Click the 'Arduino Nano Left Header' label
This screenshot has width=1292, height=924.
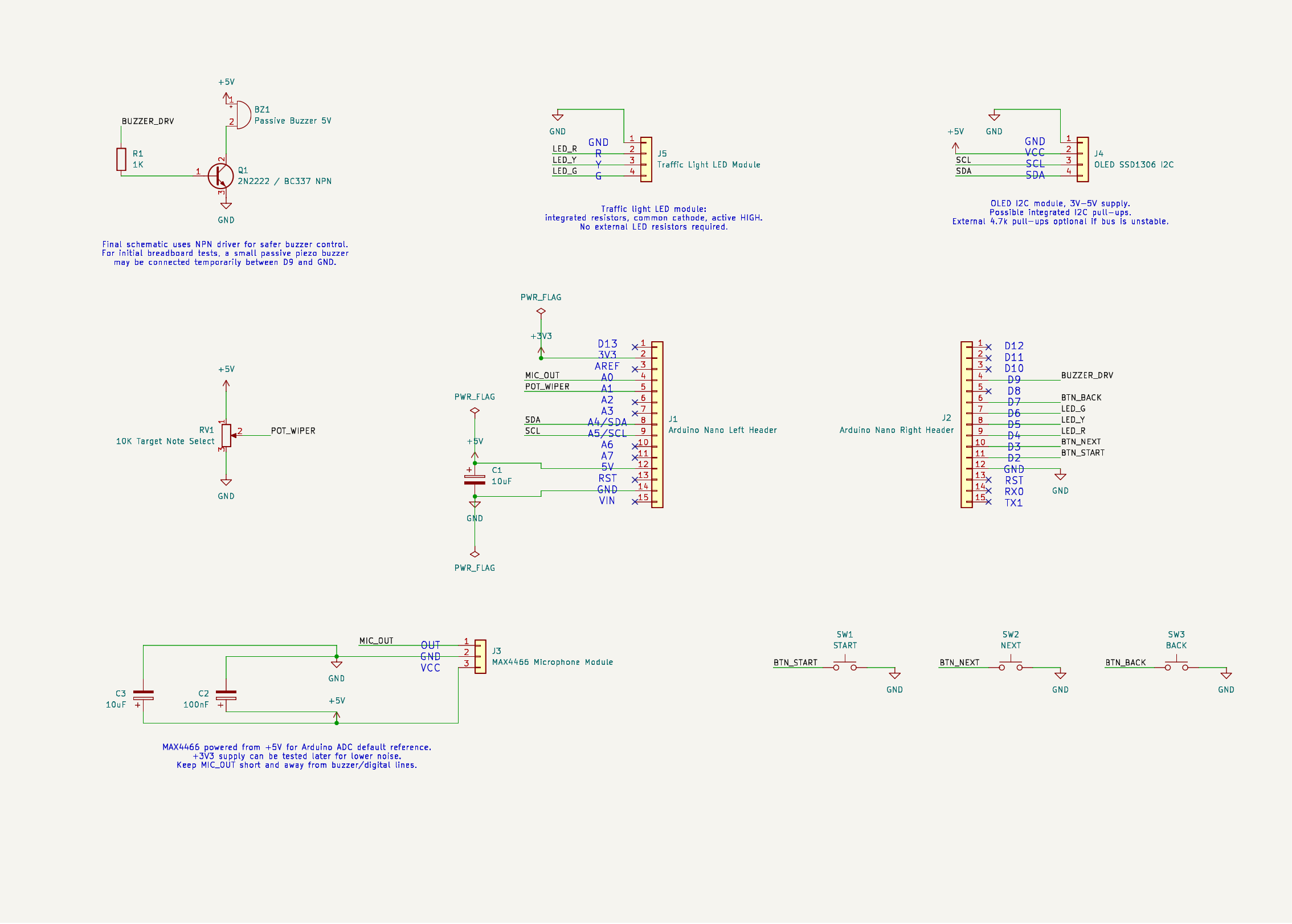pos(723,430)
